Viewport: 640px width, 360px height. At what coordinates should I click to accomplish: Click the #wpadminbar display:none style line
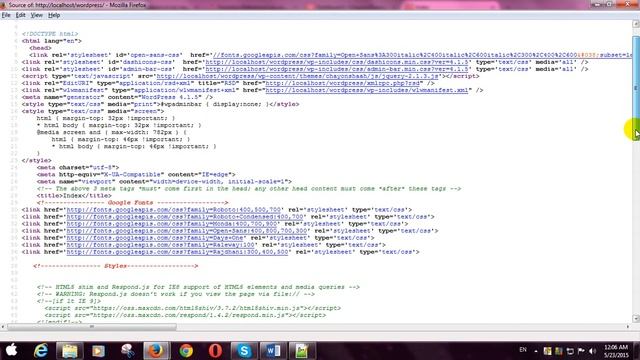[x=160, y=104]
